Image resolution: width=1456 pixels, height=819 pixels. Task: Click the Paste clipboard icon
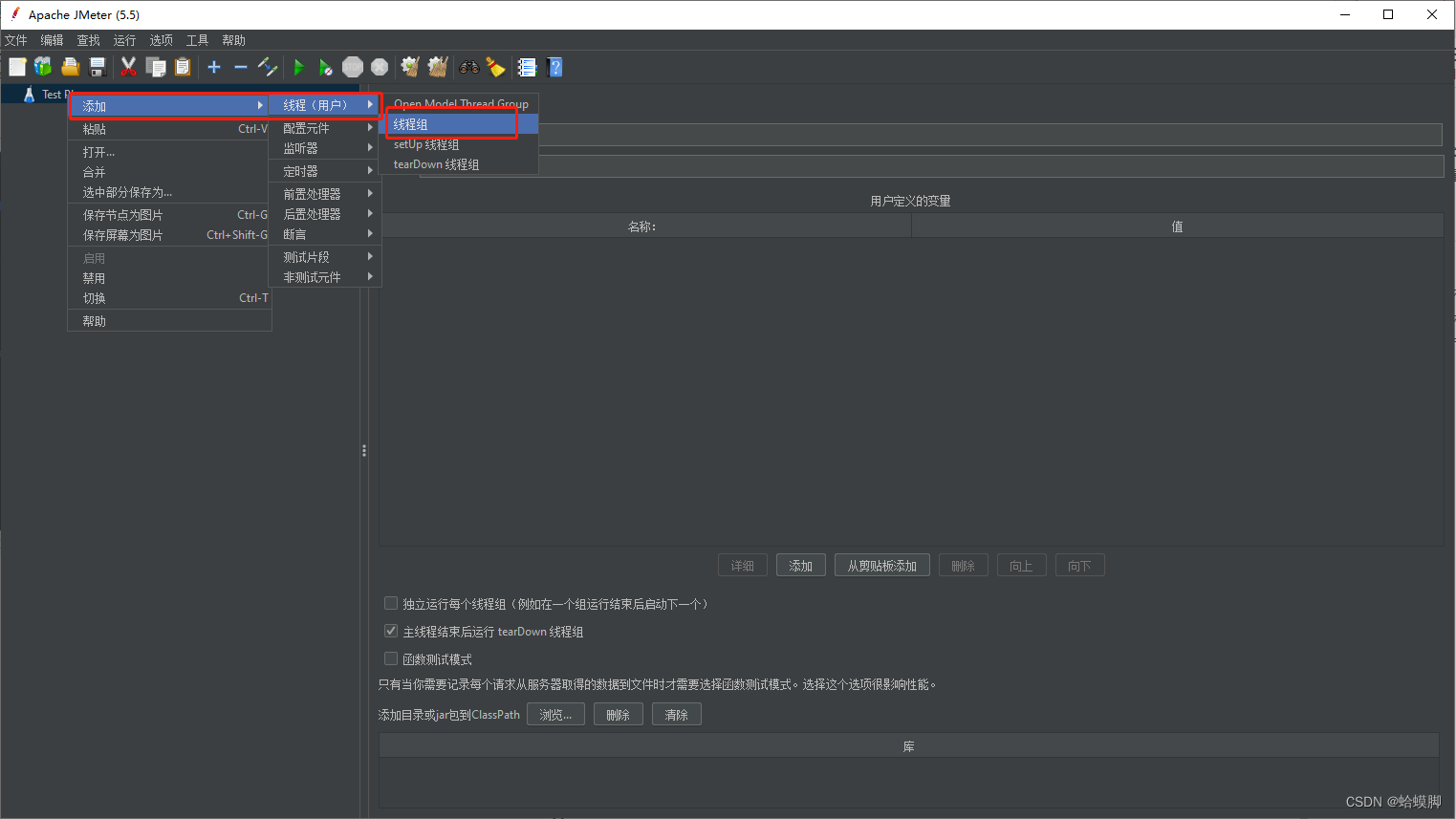[183, 67]
